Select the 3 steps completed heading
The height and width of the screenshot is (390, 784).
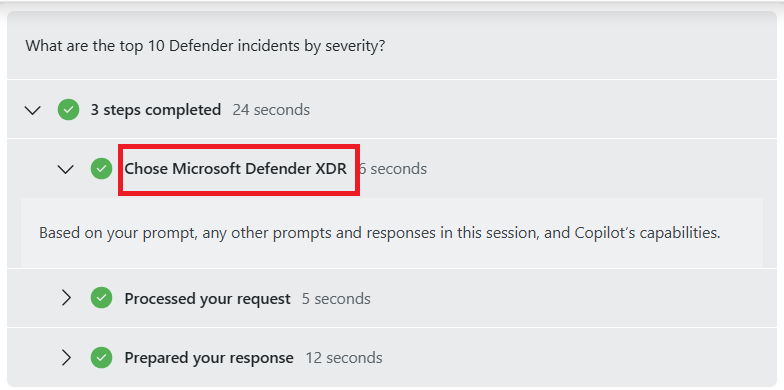(x=156, y=110)
